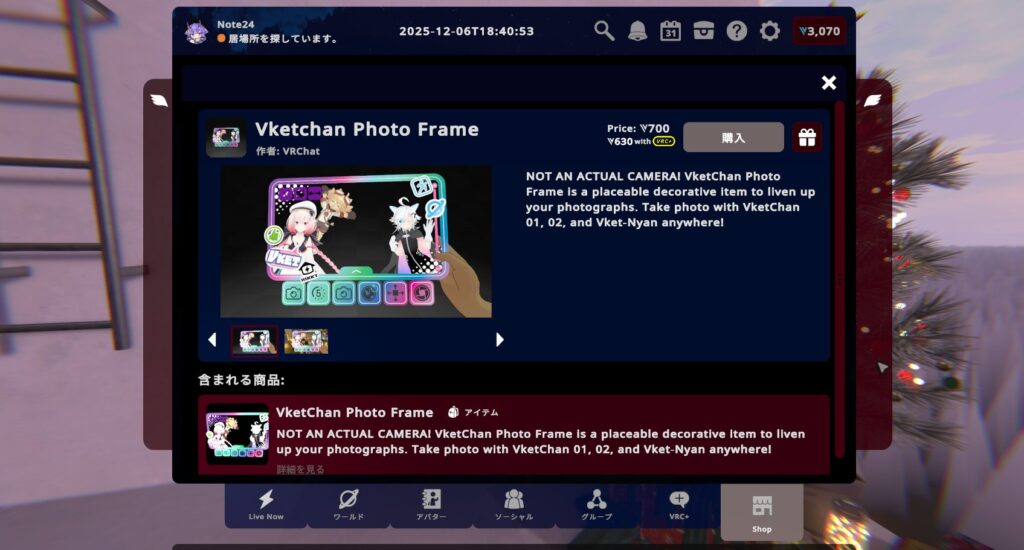Click the 3,070 credits balance
This screenshot has width=1024, height=550.
(820, 31)
